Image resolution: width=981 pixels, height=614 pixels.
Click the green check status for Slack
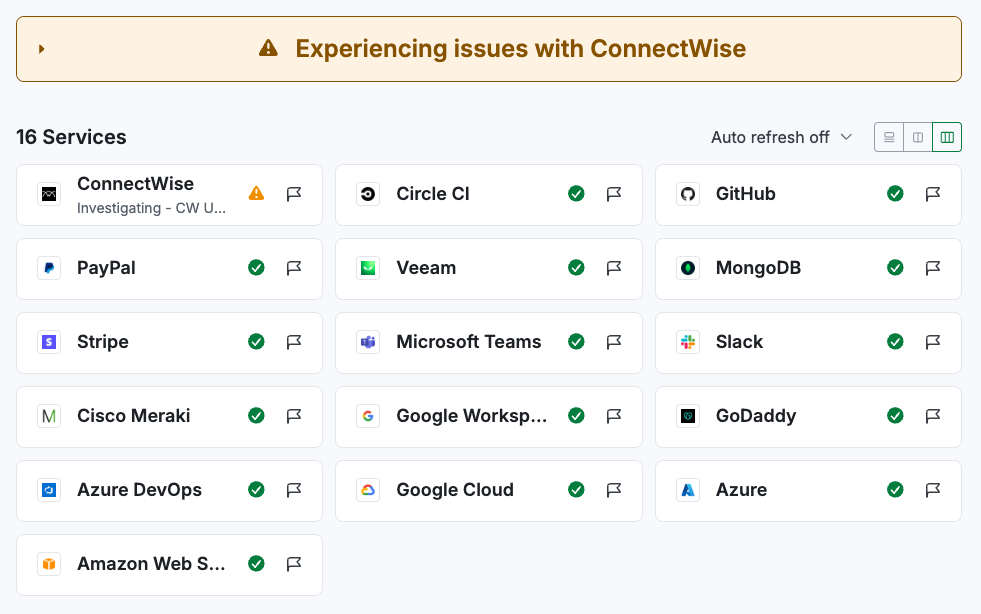point(896,342)
